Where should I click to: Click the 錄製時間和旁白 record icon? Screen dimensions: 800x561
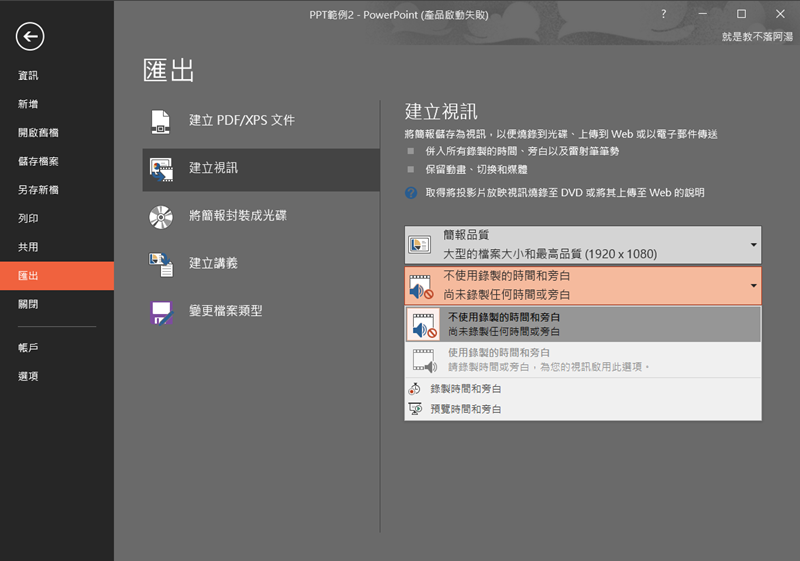click(416, 388)
